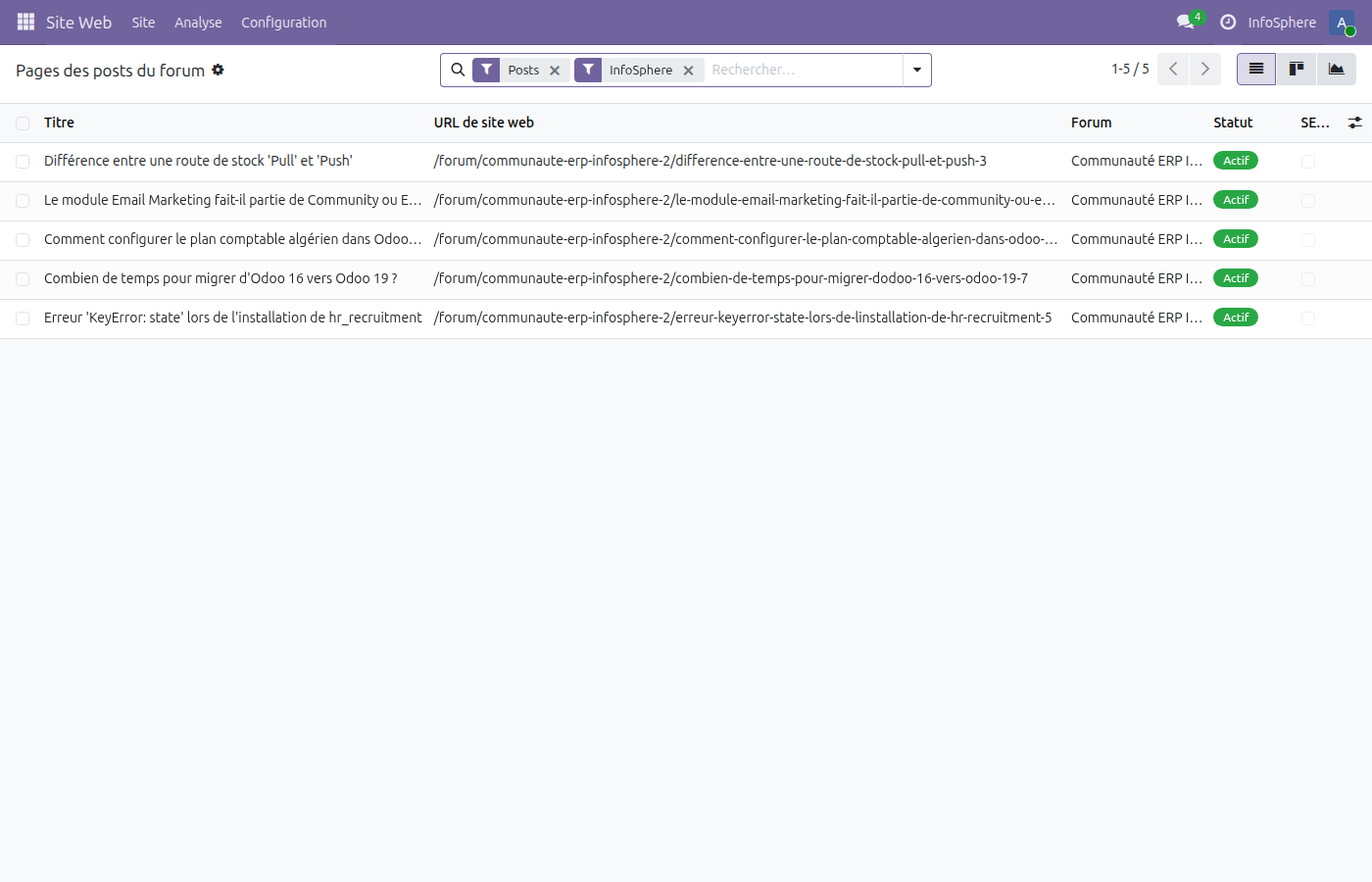The image size is (1372, 882).
Task: Click the gear icon beside the page title
Action: point(218,70)
